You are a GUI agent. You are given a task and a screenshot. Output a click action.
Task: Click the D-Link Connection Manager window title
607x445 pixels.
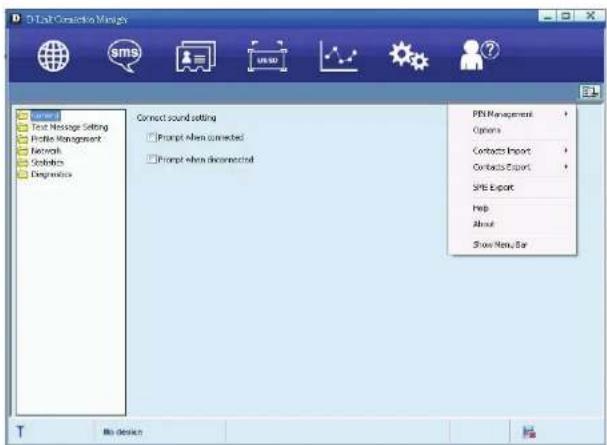77,19
